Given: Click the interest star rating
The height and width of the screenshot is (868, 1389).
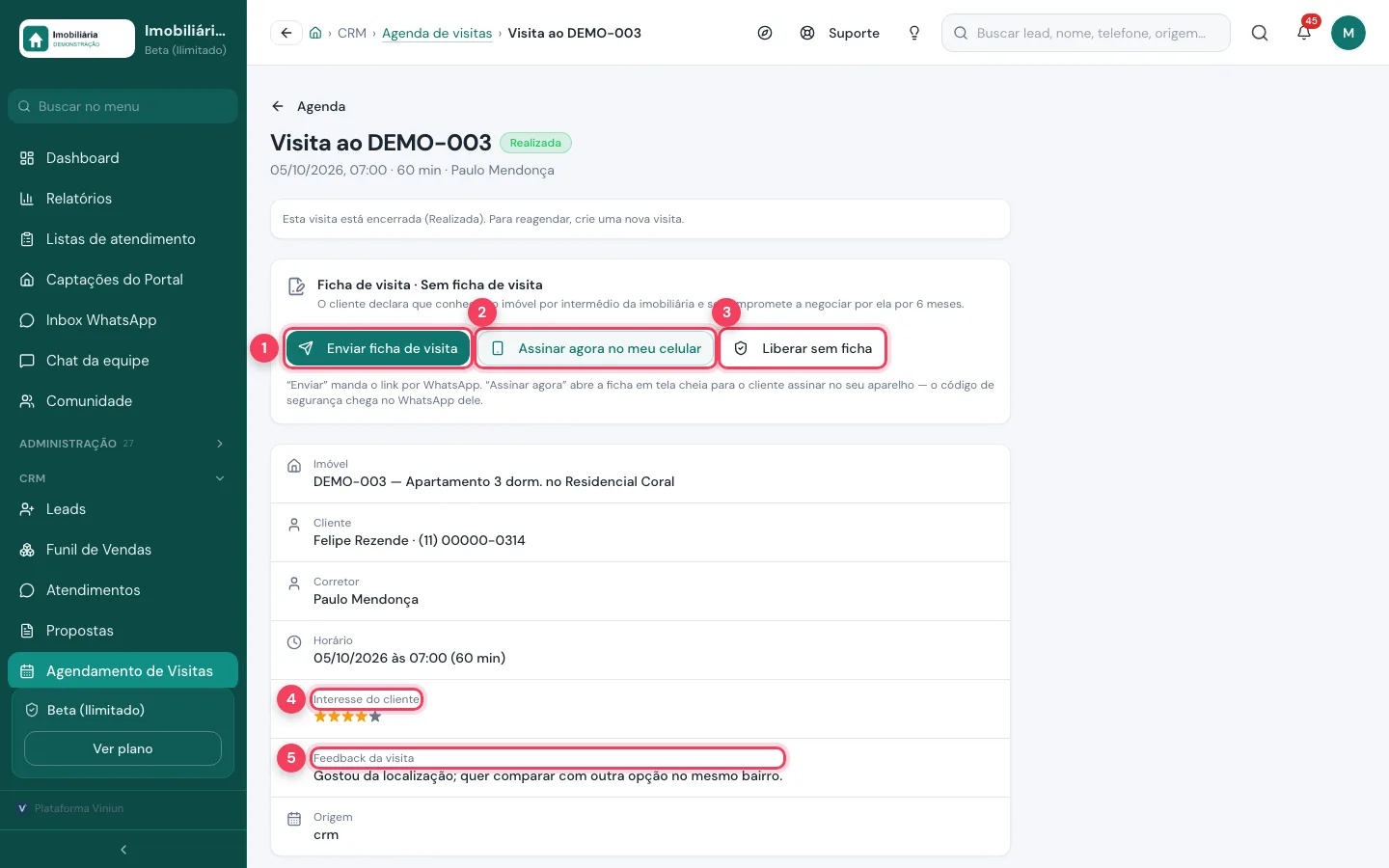Looking at the screenshot, I should point(347,717).
